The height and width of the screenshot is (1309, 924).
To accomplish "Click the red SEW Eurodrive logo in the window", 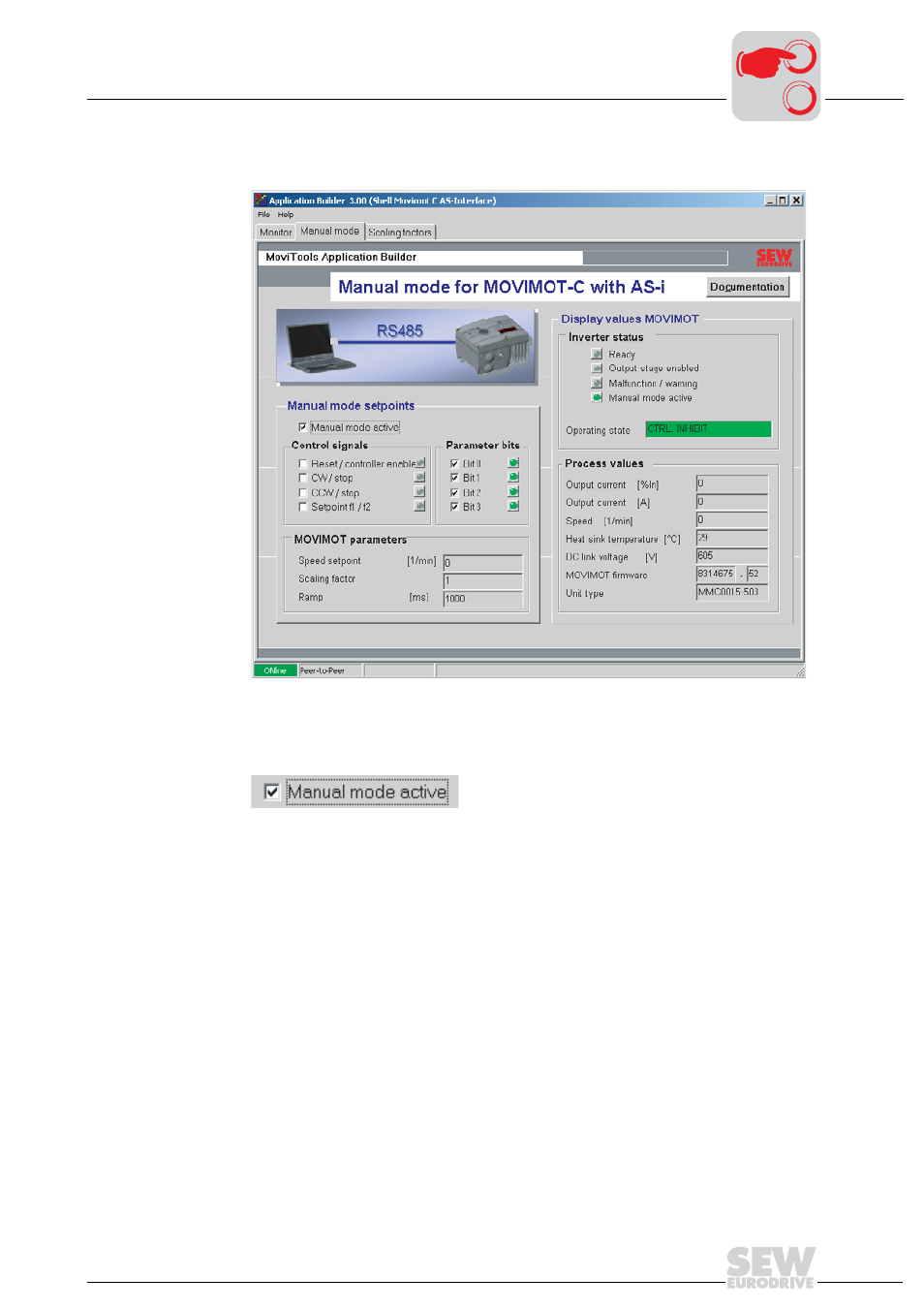I will [774, 258].
